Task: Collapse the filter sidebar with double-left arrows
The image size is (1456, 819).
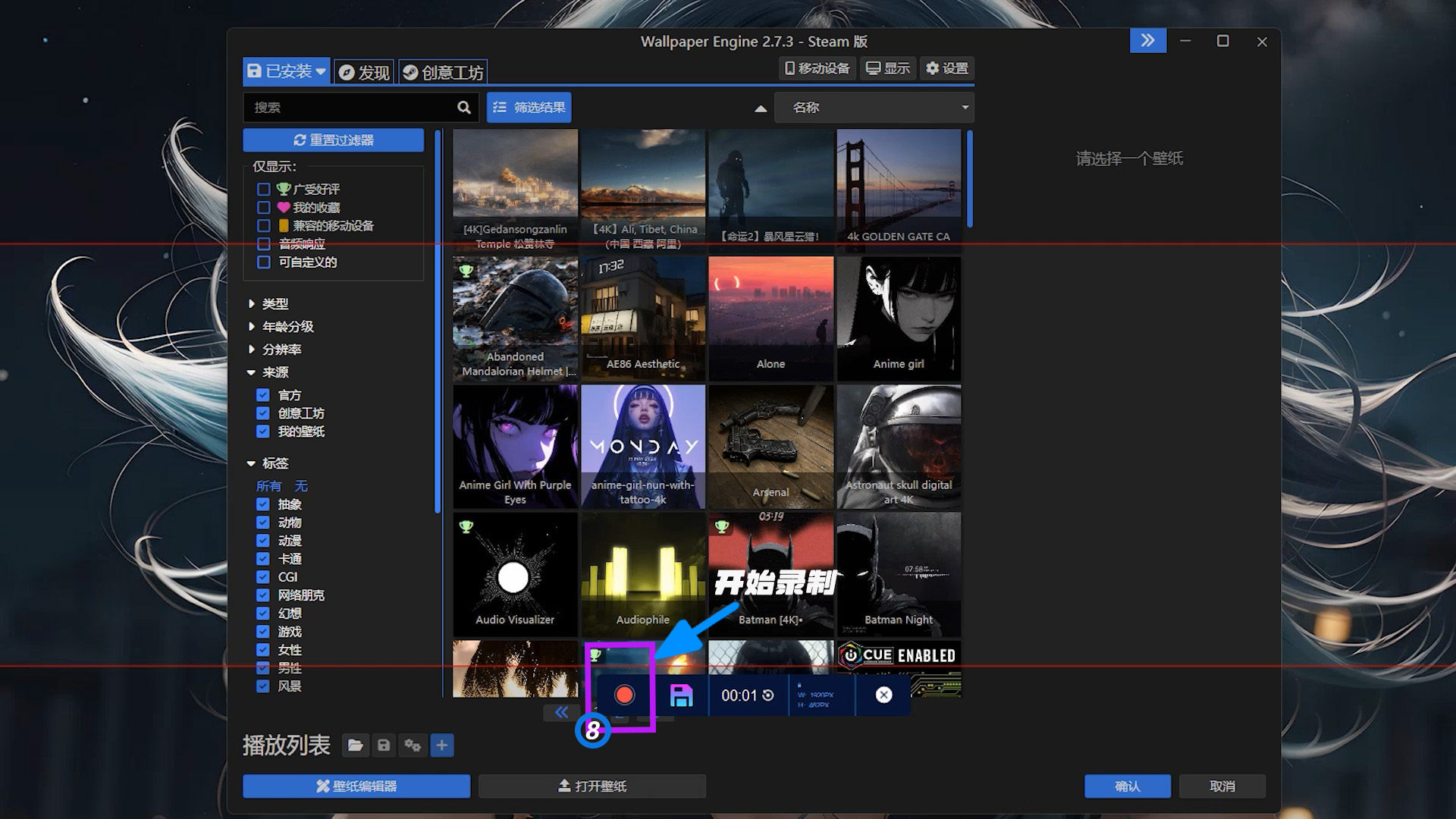Action: point(561,712)
